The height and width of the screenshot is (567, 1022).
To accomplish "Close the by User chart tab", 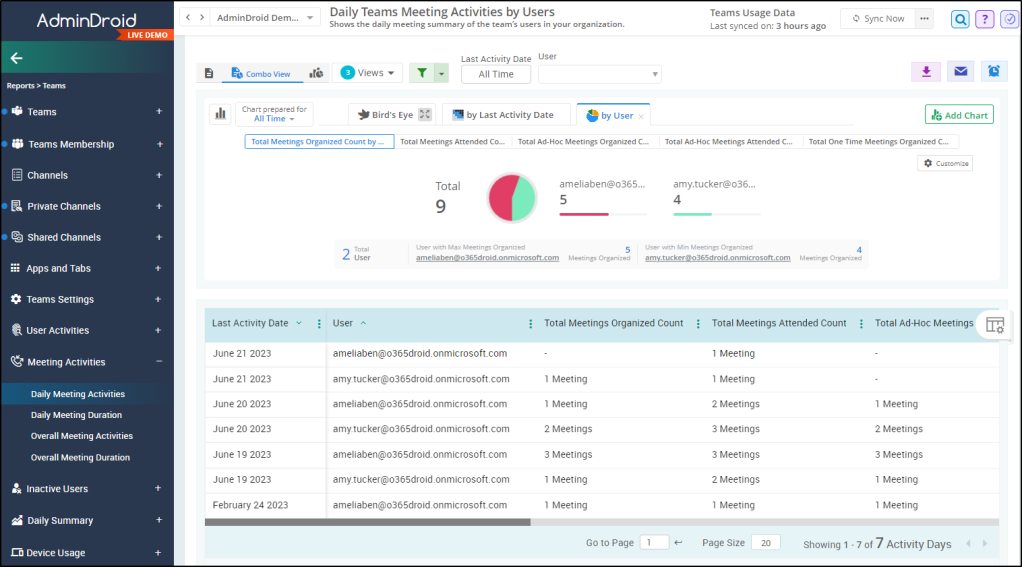I will pos(641,117).
